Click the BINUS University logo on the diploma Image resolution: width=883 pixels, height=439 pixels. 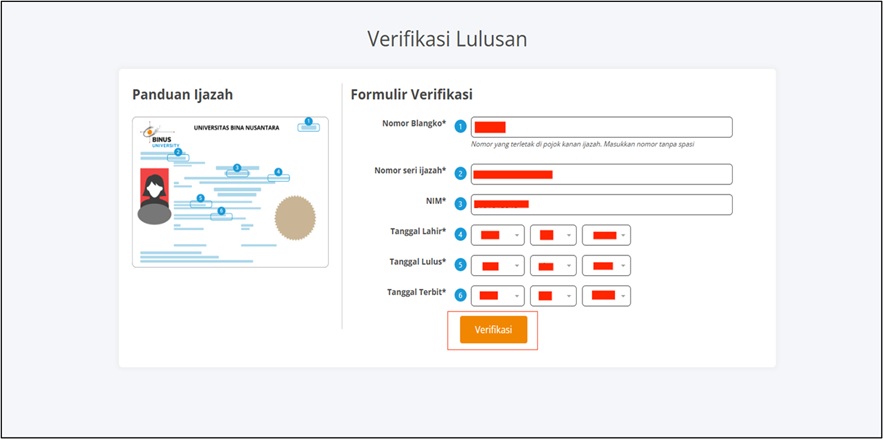point(153,136)
